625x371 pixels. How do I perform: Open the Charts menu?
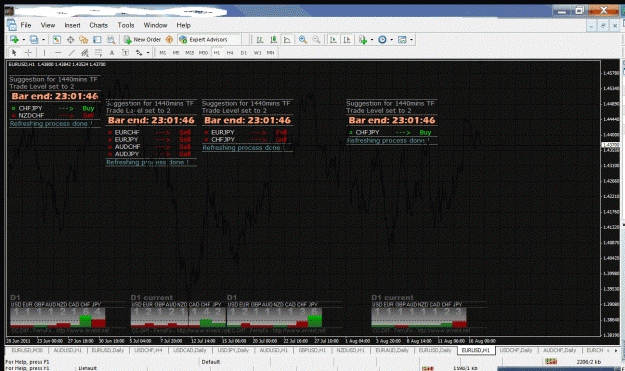click(98, 25)
